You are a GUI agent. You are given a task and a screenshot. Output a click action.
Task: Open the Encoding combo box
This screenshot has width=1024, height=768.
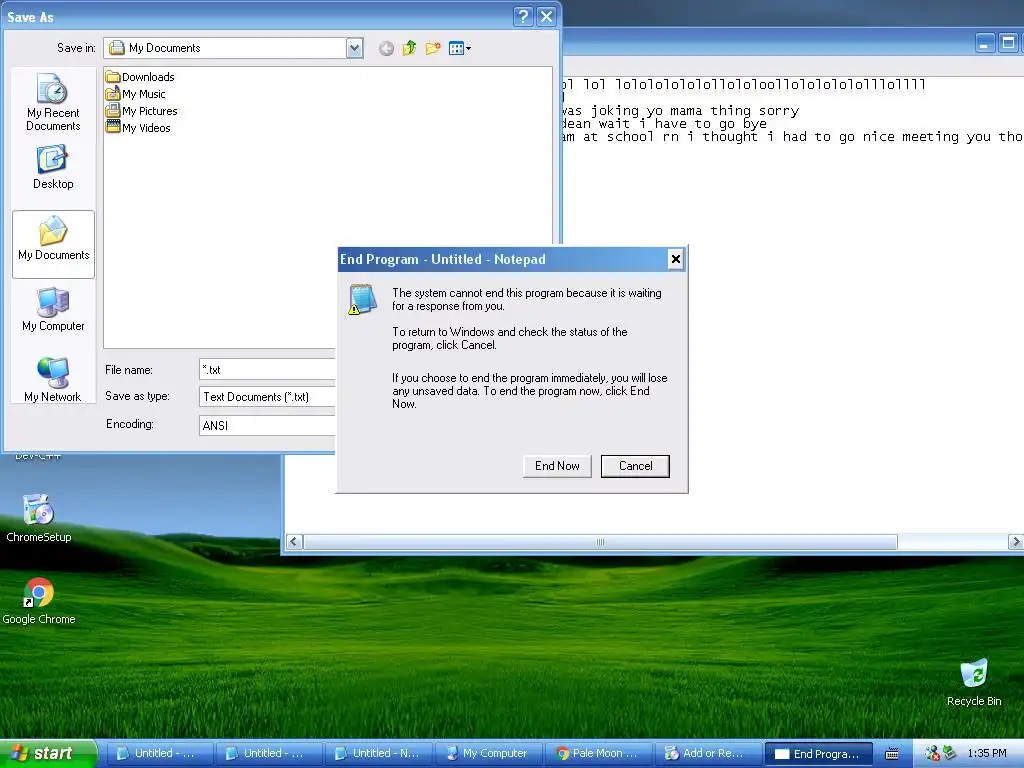(x=266, y=425)
